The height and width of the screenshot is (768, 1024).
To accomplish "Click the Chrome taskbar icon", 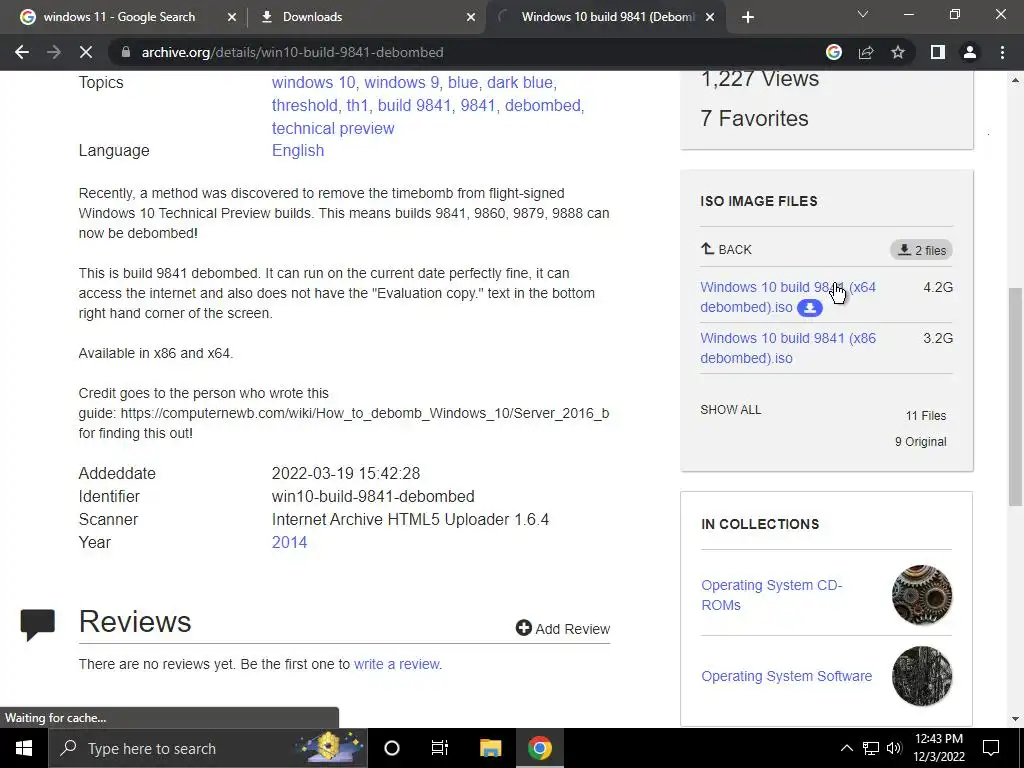I will (539, 748).
